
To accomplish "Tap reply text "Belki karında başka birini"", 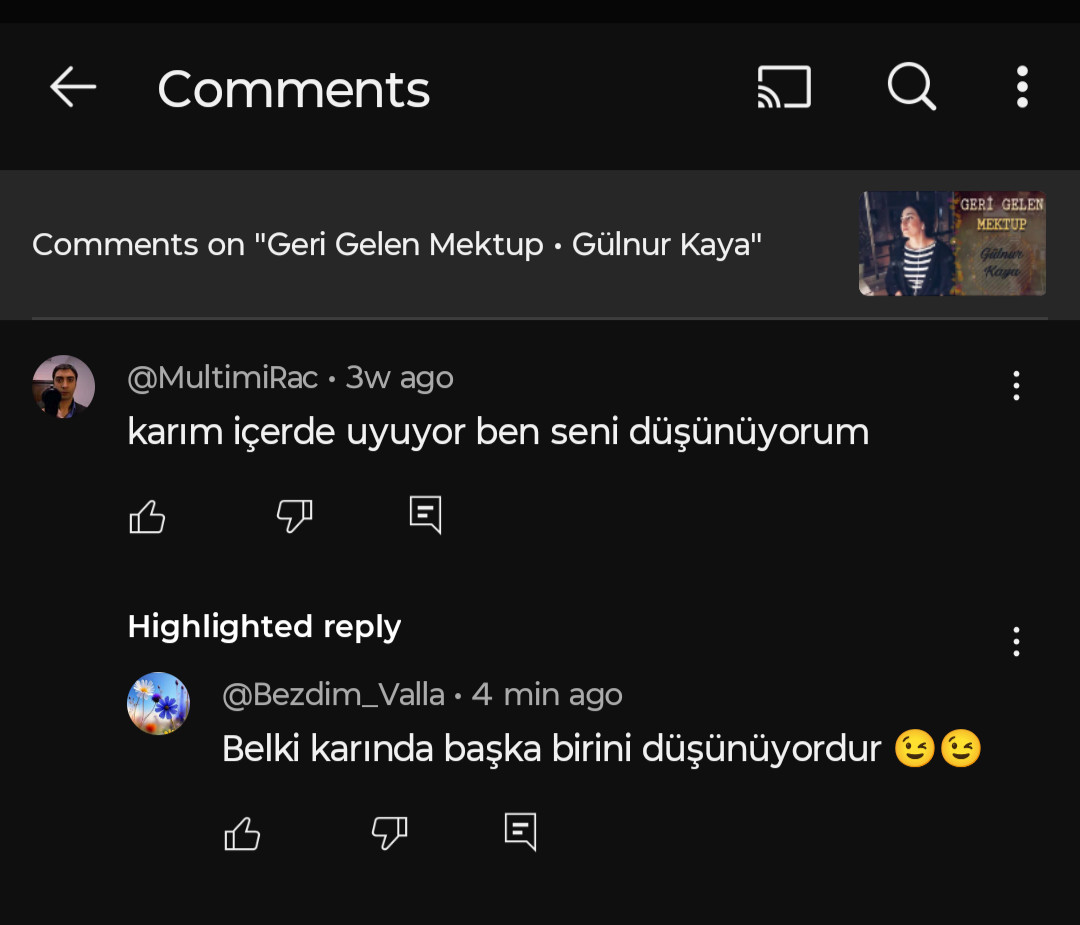I will [x=550, y=748].
